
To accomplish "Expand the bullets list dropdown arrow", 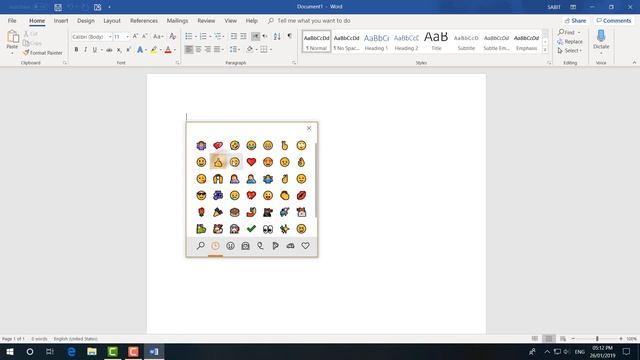I will pos(196,37).
